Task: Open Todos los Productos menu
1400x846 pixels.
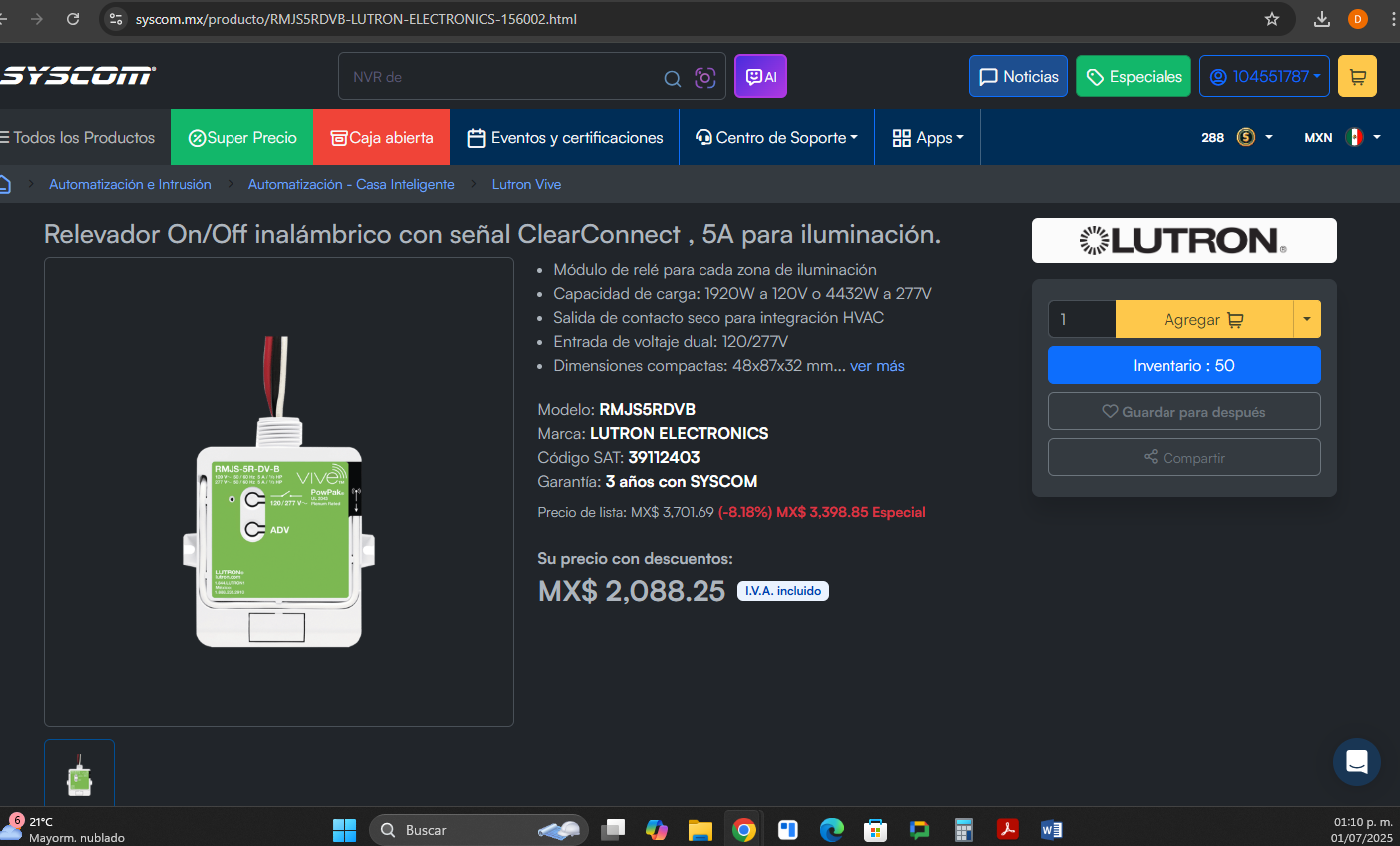Action: 78,137
